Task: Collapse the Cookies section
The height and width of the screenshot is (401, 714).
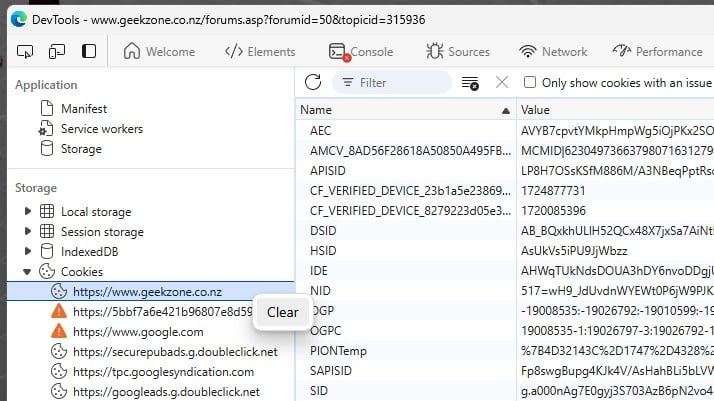Action: pyautogui.click(x=27, y=272)
